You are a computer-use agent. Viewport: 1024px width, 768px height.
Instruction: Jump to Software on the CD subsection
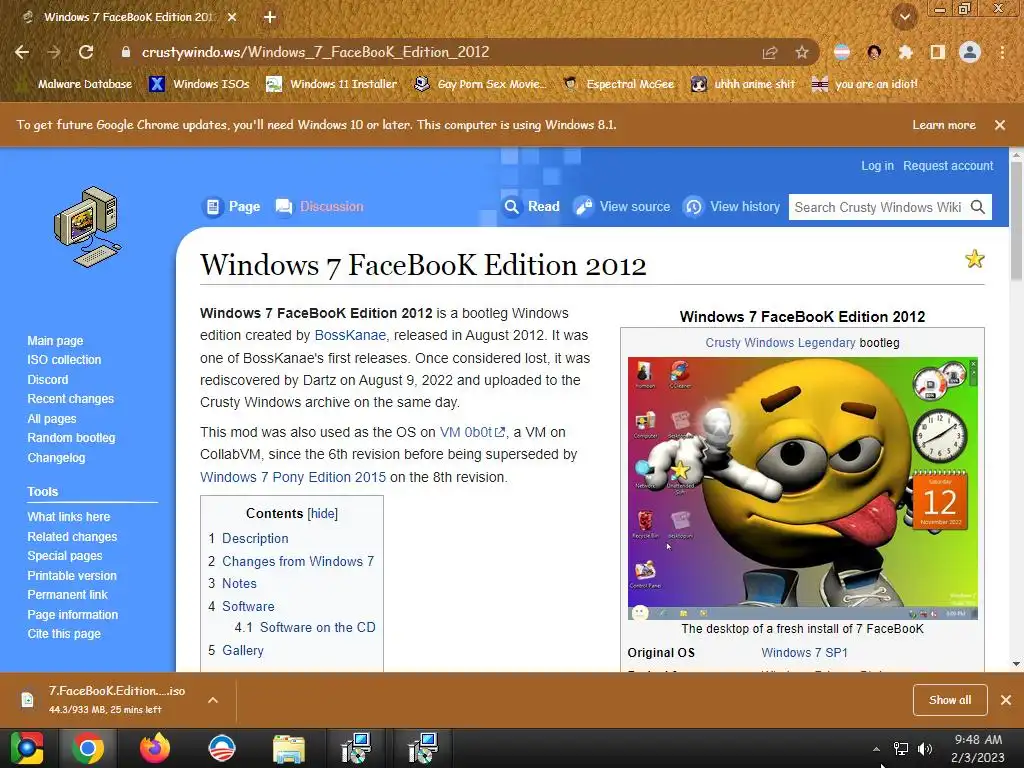coord(317,627)
